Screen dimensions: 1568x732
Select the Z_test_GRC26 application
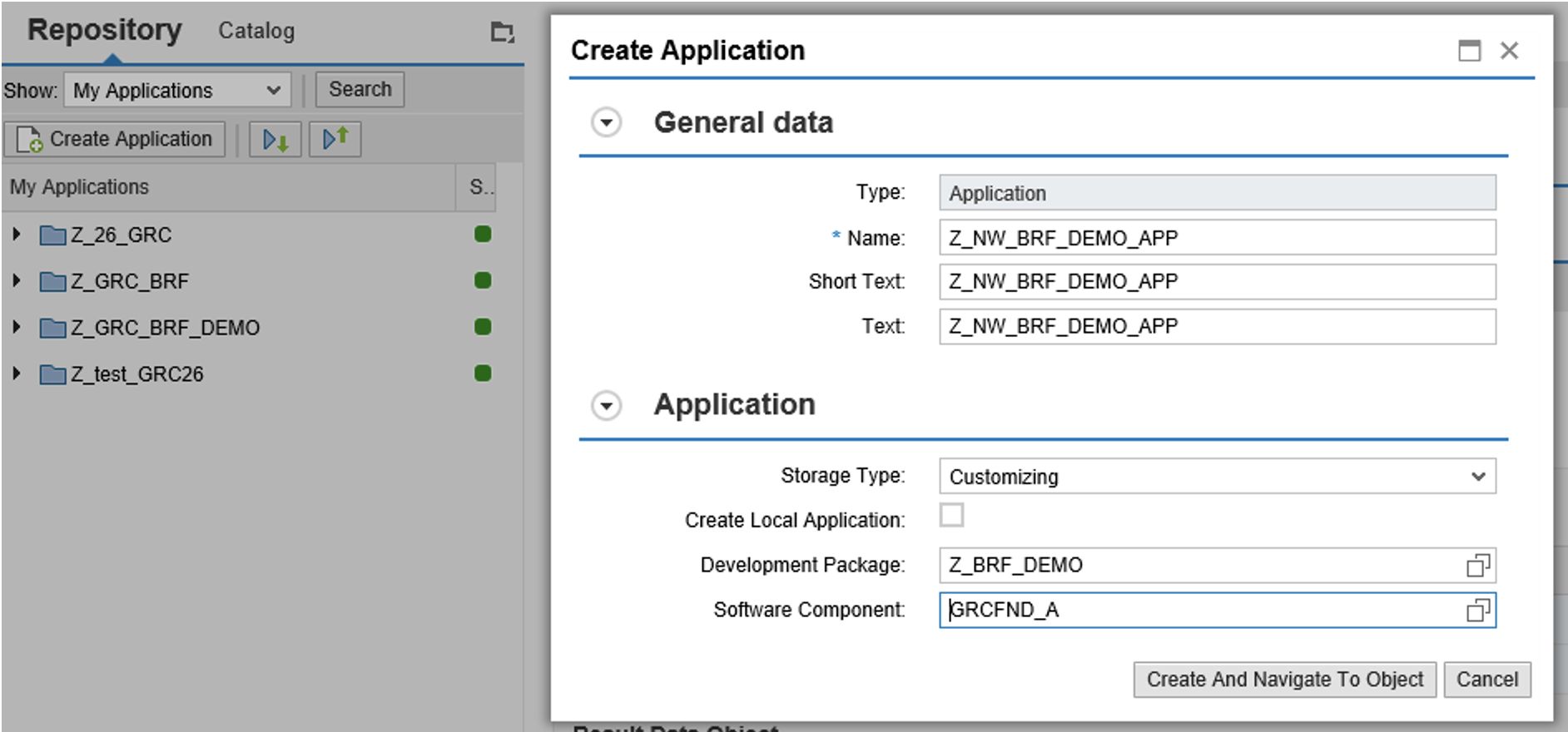point(137,375)
